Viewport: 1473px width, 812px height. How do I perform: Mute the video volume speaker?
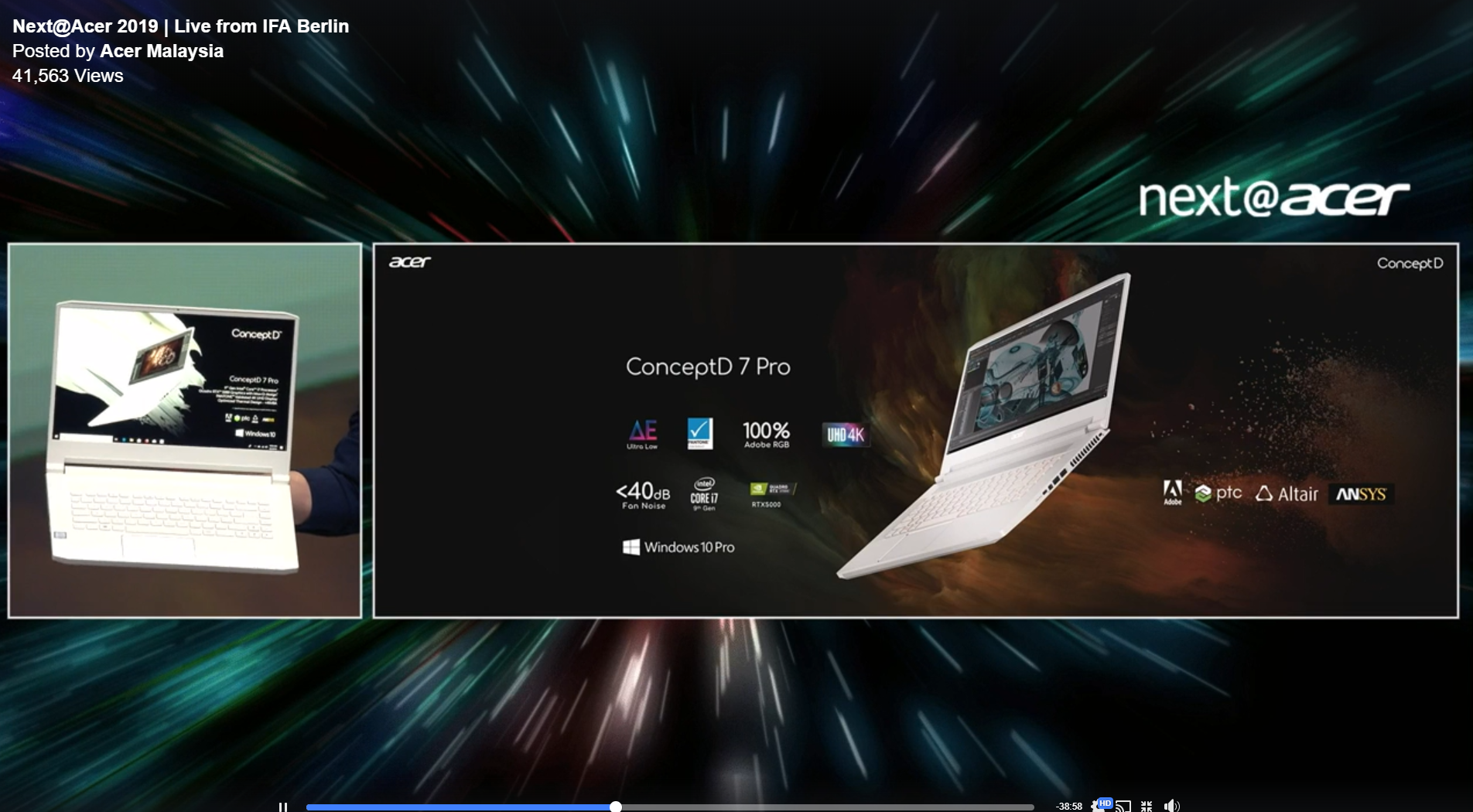1171,807
